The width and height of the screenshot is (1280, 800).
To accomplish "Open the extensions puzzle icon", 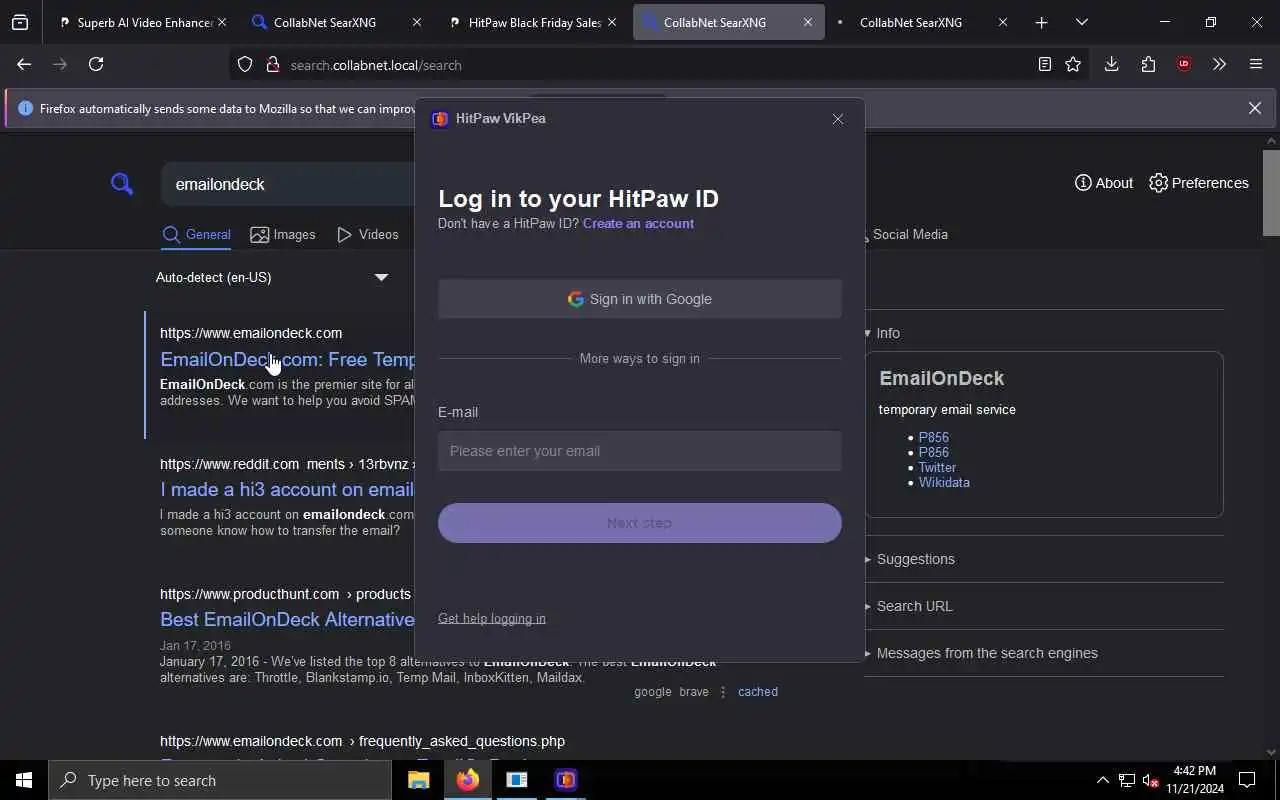I will [x=1148, y=64].
